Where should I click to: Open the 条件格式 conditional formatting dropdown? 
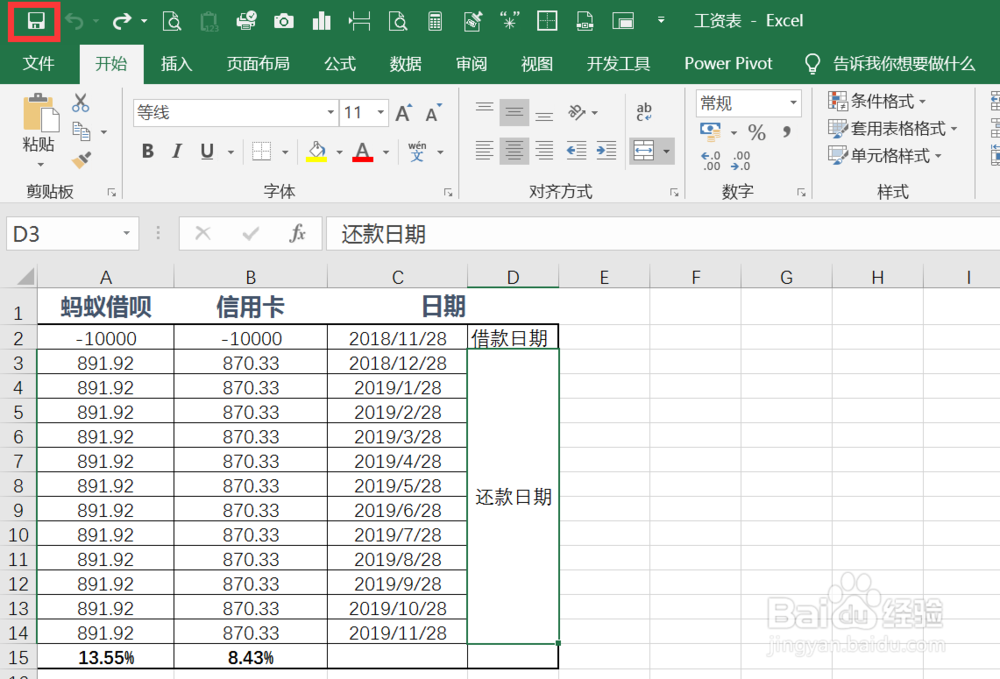pos(877,101)
